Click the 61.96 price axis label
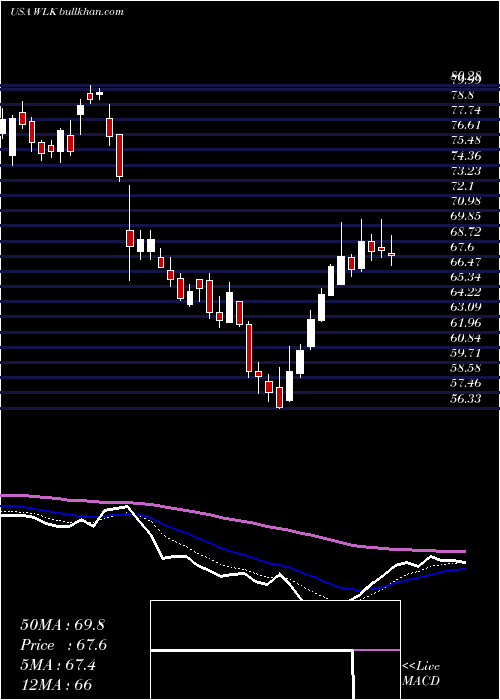 [x=466, y=322]
